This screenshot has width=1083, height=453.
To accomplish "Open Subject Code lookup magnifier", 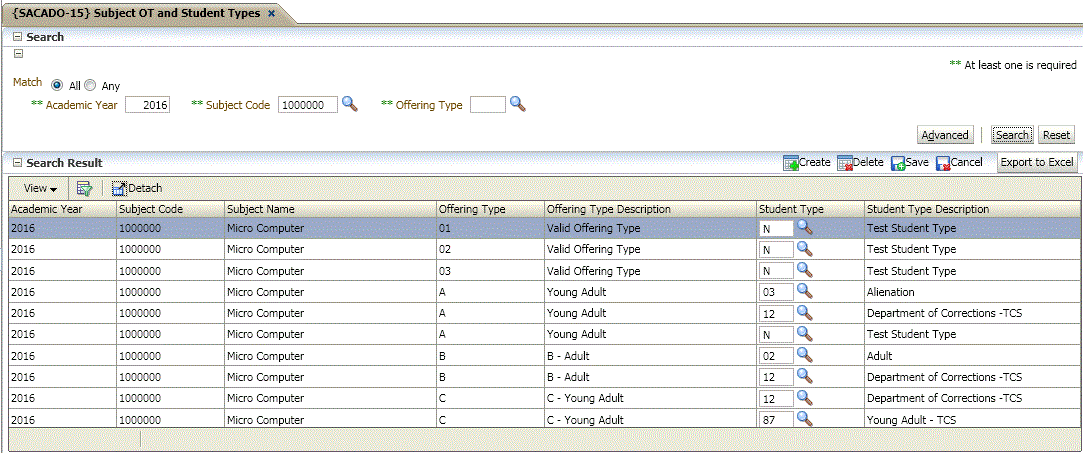I will [x=349, y=104].
